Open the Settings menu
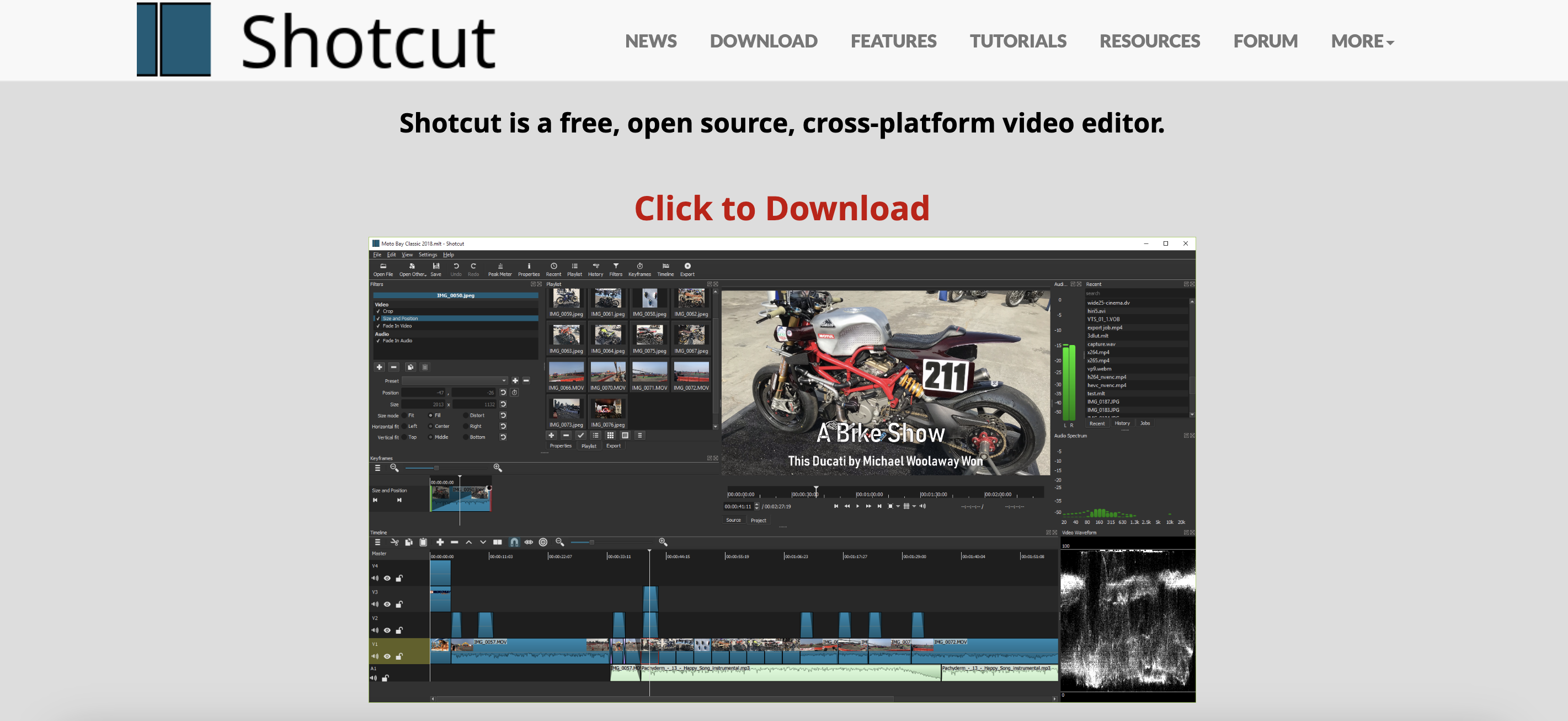1568x721 pixels. pyautogui.click(x=428, y=255)
